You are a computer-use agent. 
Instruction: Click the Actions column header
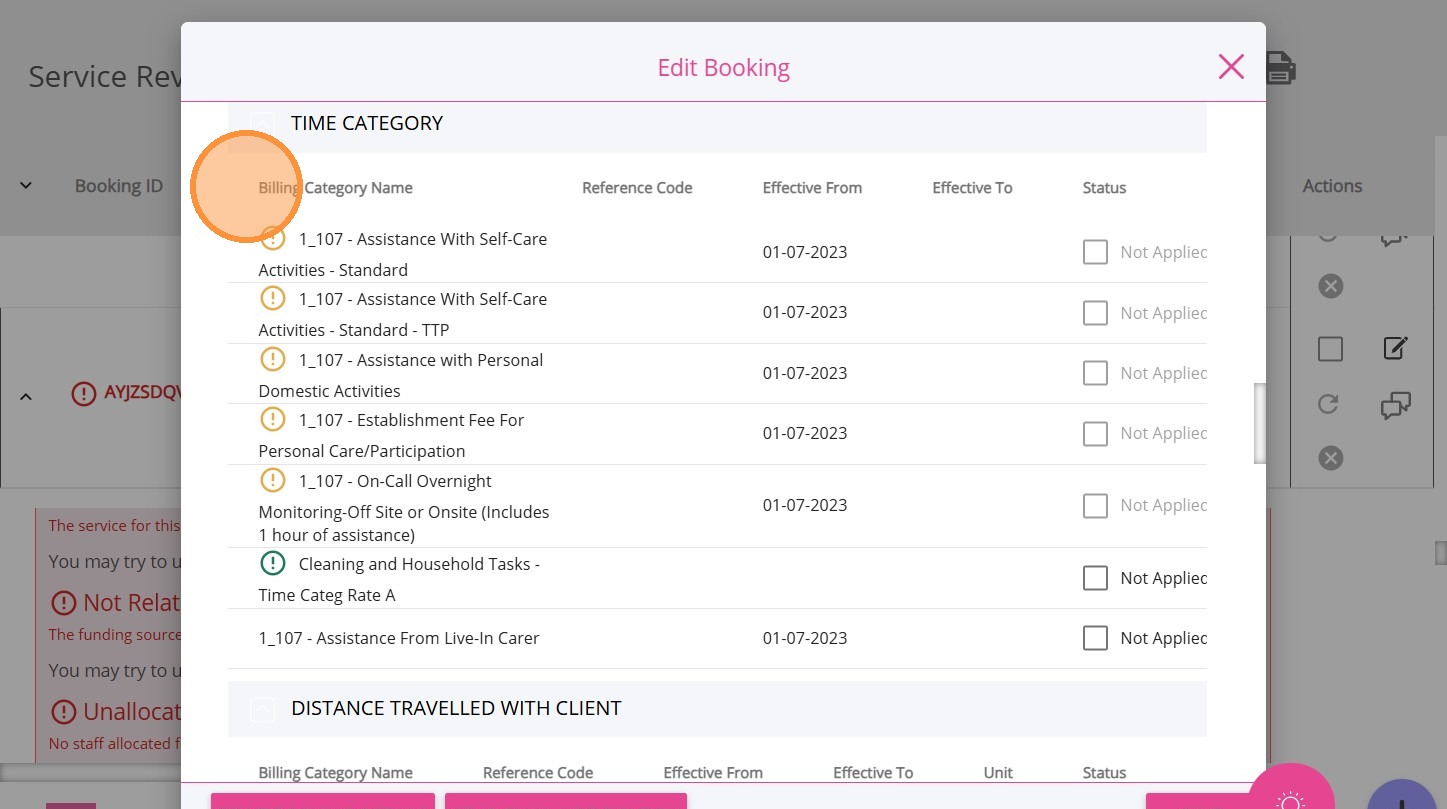pyautogui.click(x=1332, y=186)
